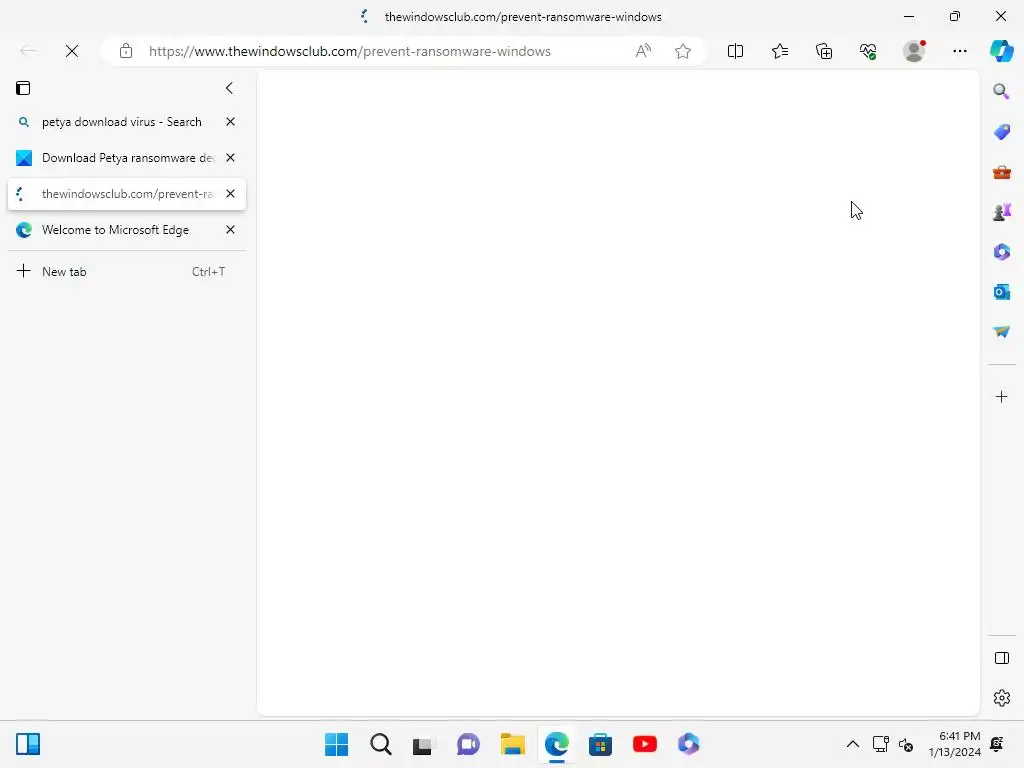Open the Favorites list
The height and width of the screenshot is (768, 1024).
[x=780, y=51]
